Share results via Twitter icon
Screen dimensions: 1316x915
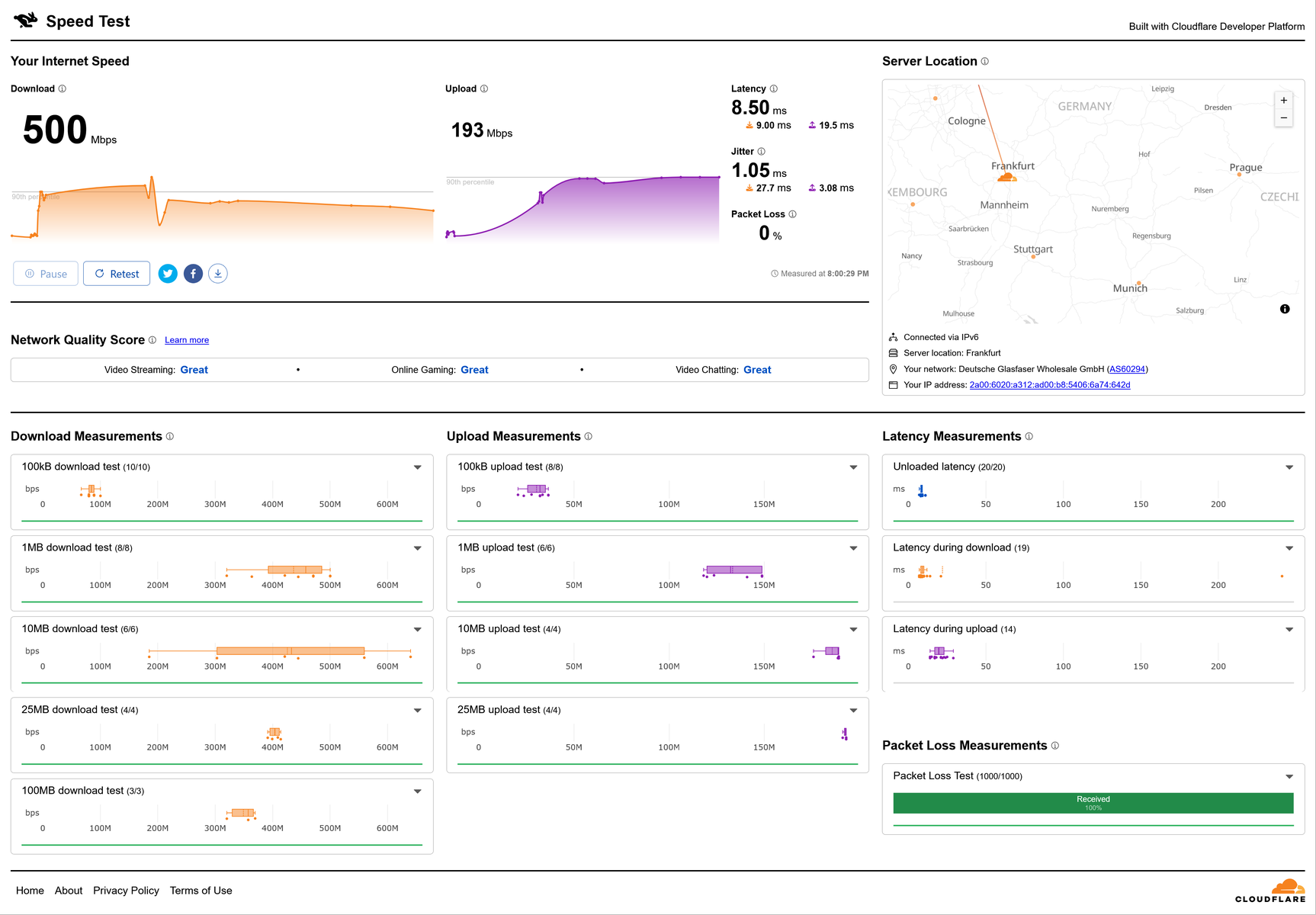[x=168, y=274]
